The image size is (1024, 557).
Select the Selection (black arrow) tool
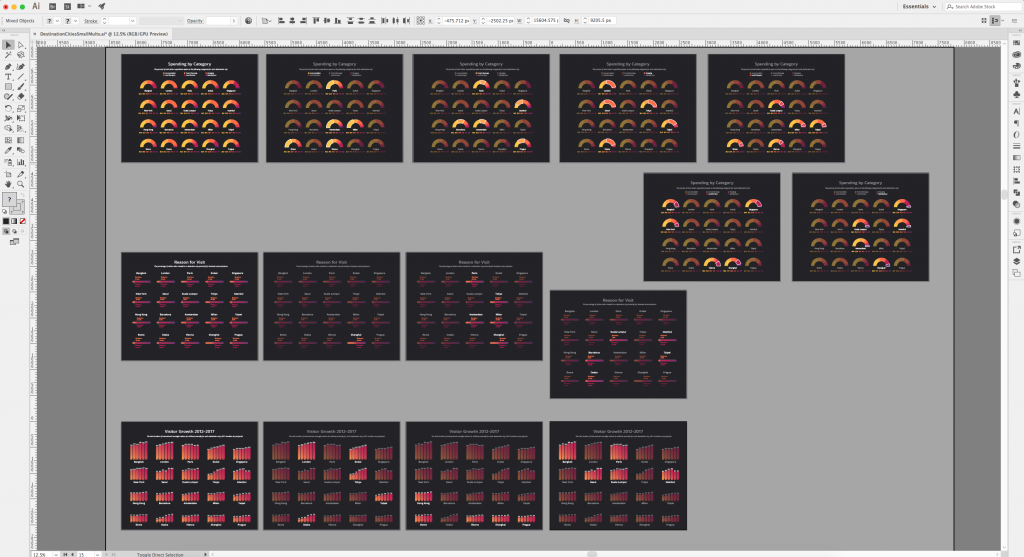[8, 44]
